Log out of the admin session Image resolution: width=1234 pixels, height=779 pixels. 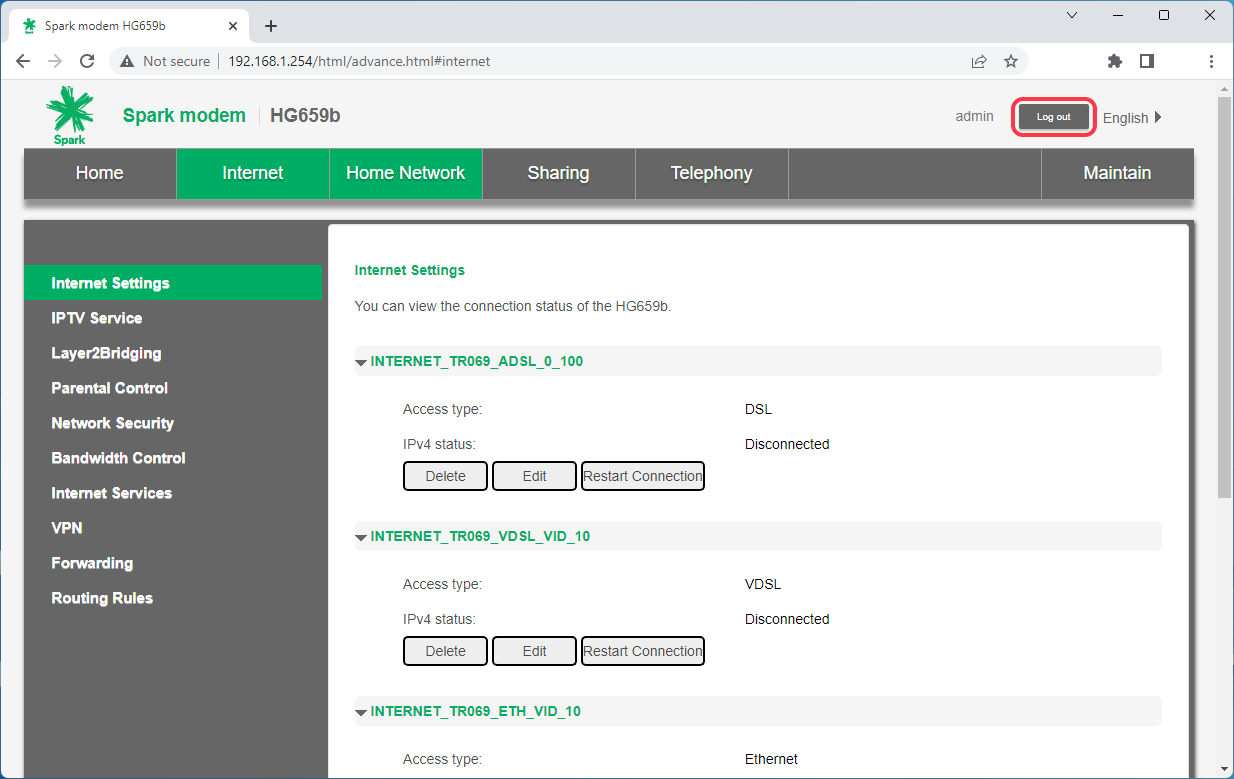pyautogui.click(x=1053, y=117)
